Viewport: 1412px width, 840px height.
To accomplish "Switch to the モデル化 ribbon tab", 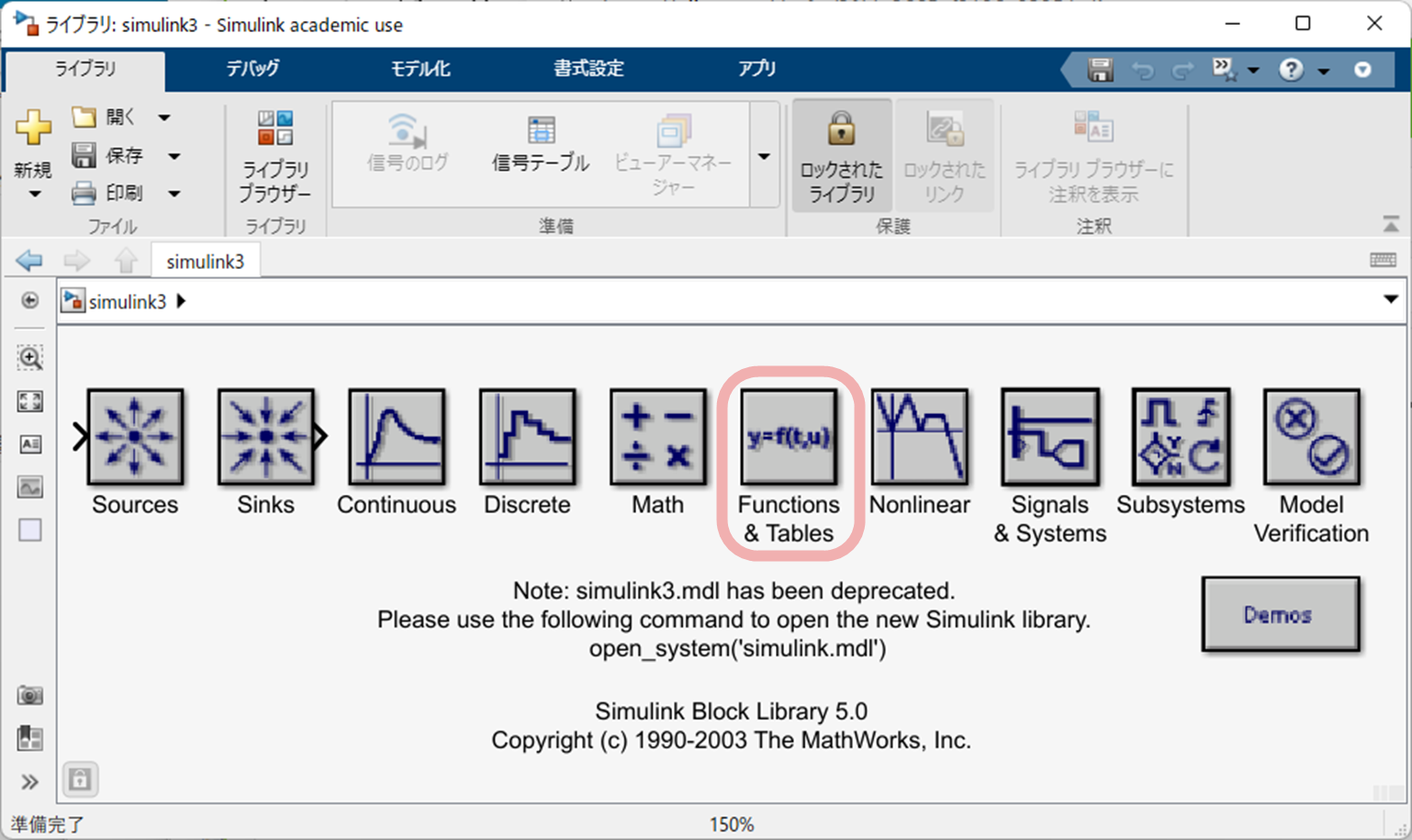I will [x=420, y=69].
